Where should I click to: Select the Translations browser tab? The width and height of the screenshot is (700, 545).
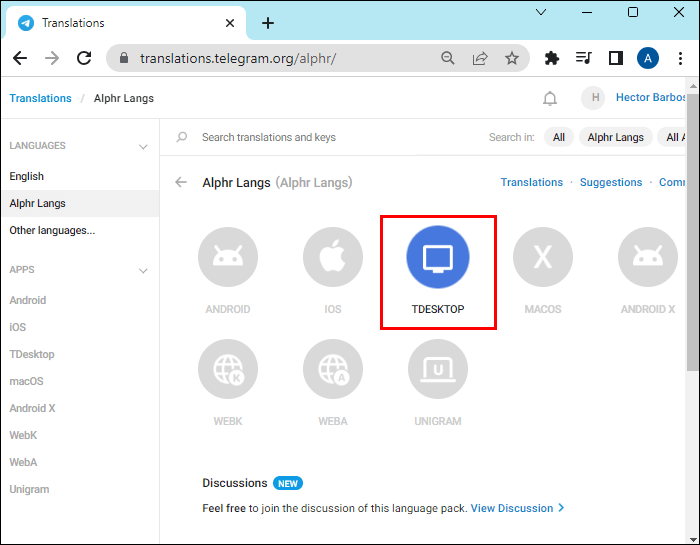point(125,23)
